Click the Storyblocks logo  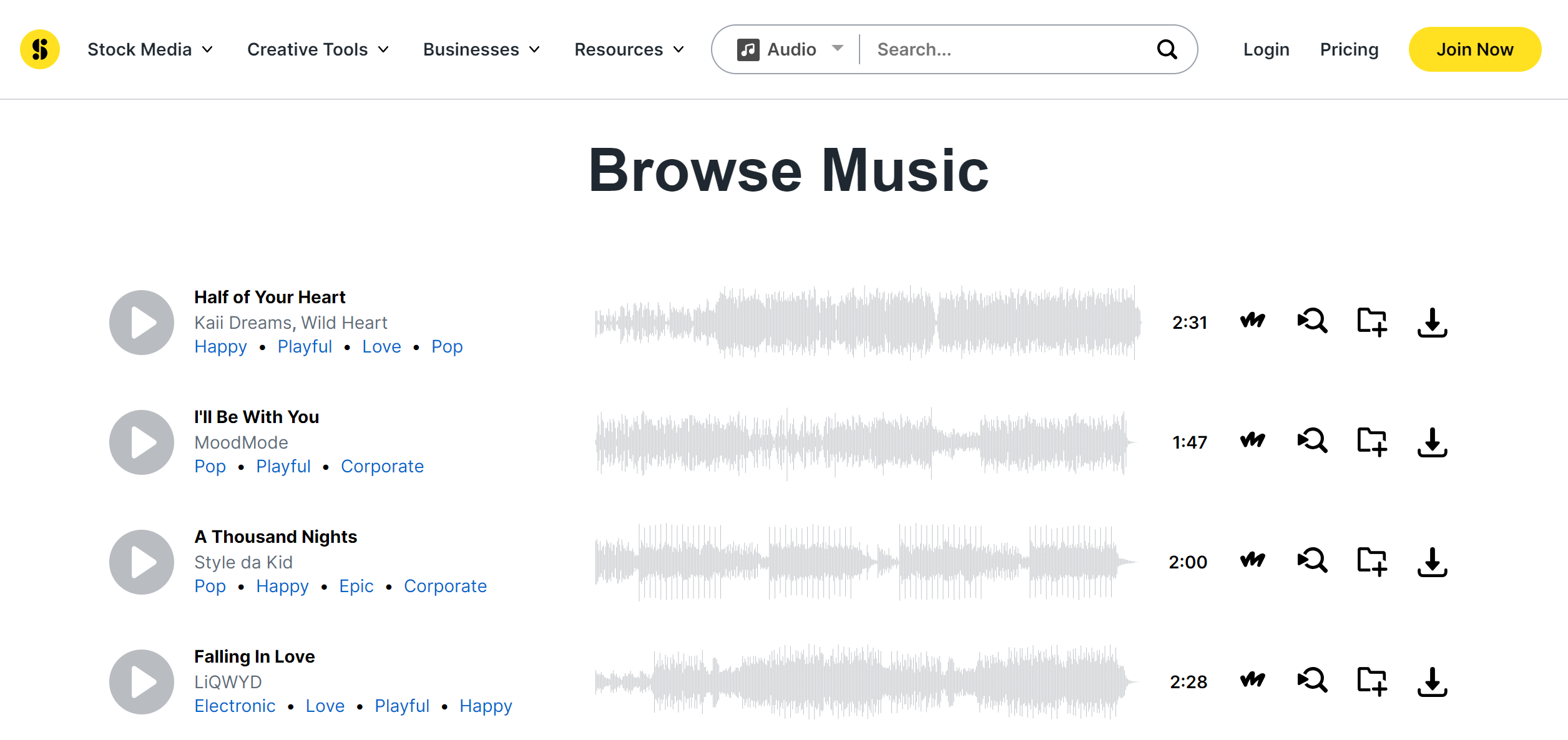click(x=39, y=49)
